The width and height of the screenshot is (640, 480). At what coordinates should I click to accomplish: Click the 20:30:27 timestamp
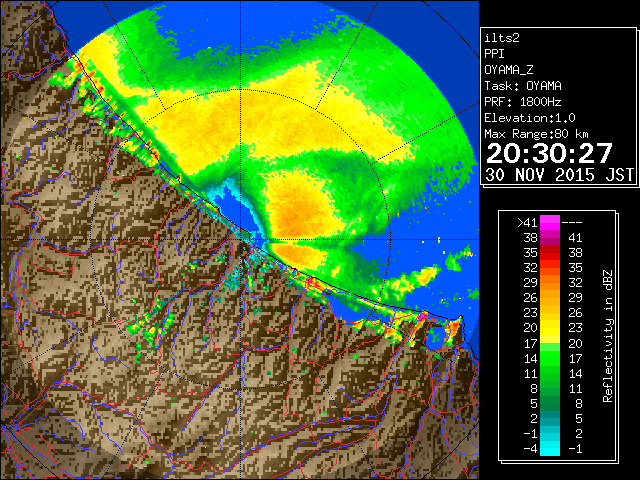[x=549, y=153]
